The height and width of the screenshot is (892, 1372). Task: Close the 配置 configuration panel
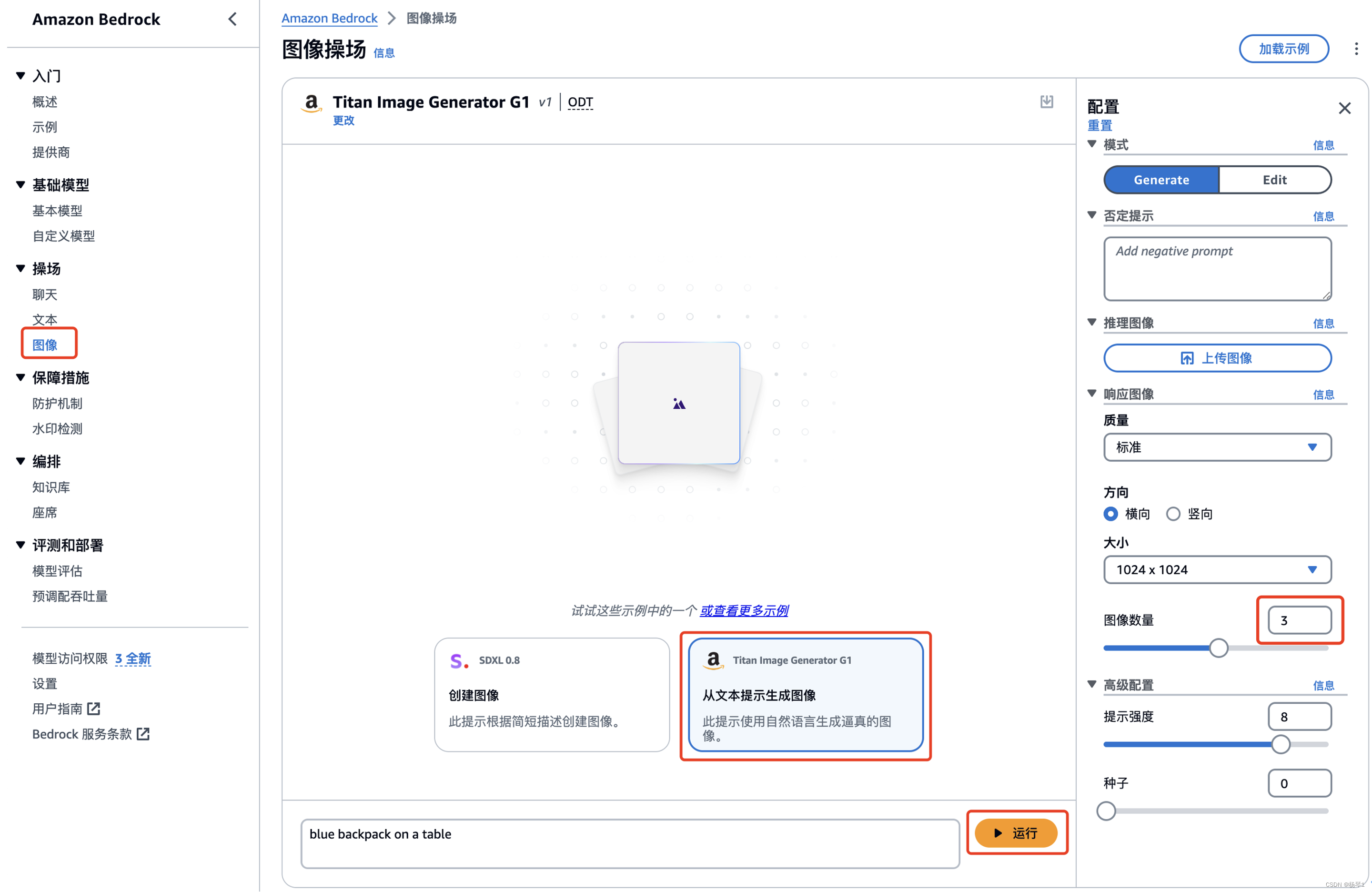[x=1344, y=108]
